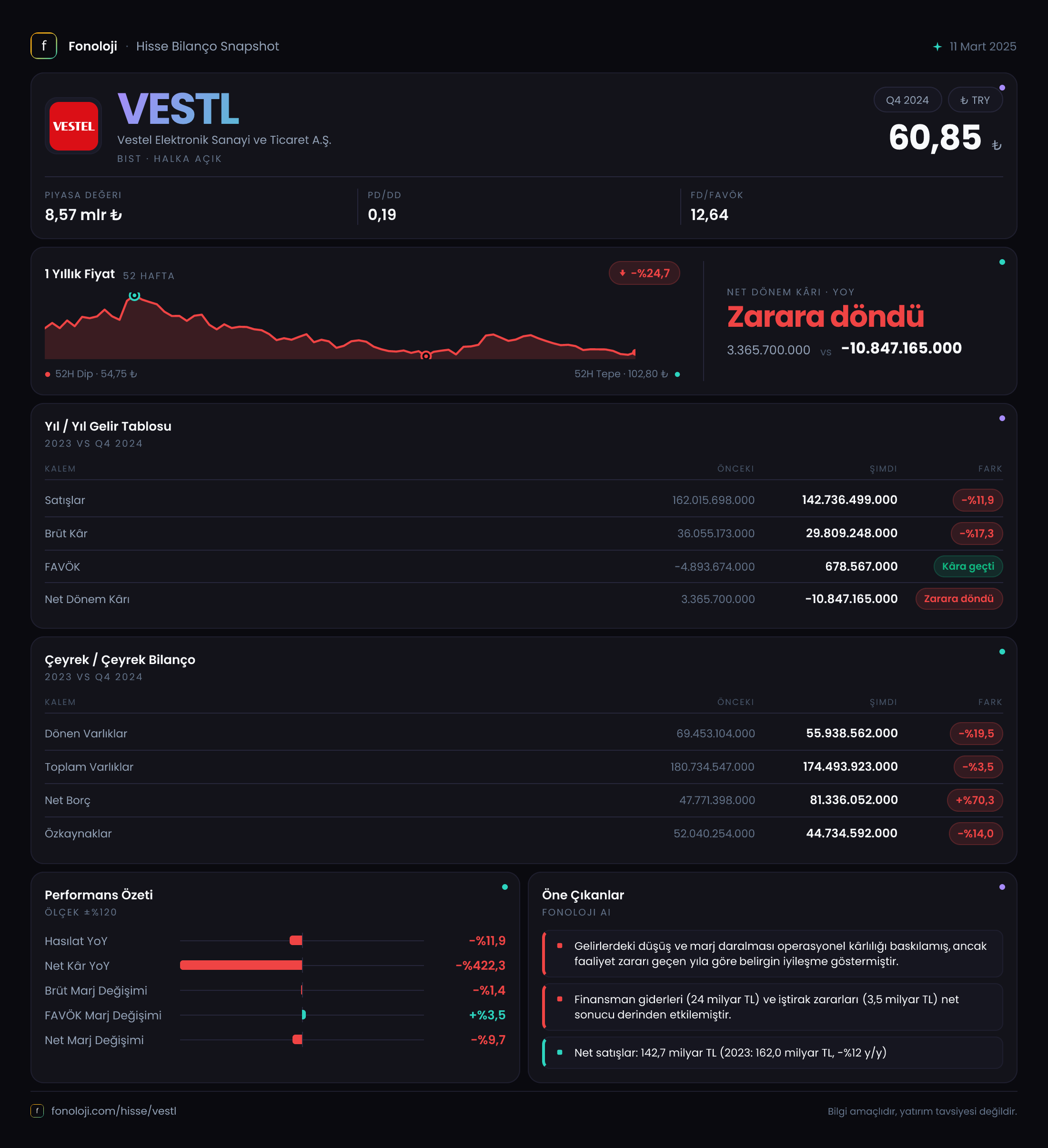Click the Net Borç current value 81.336.052.000

pos(854,800)
